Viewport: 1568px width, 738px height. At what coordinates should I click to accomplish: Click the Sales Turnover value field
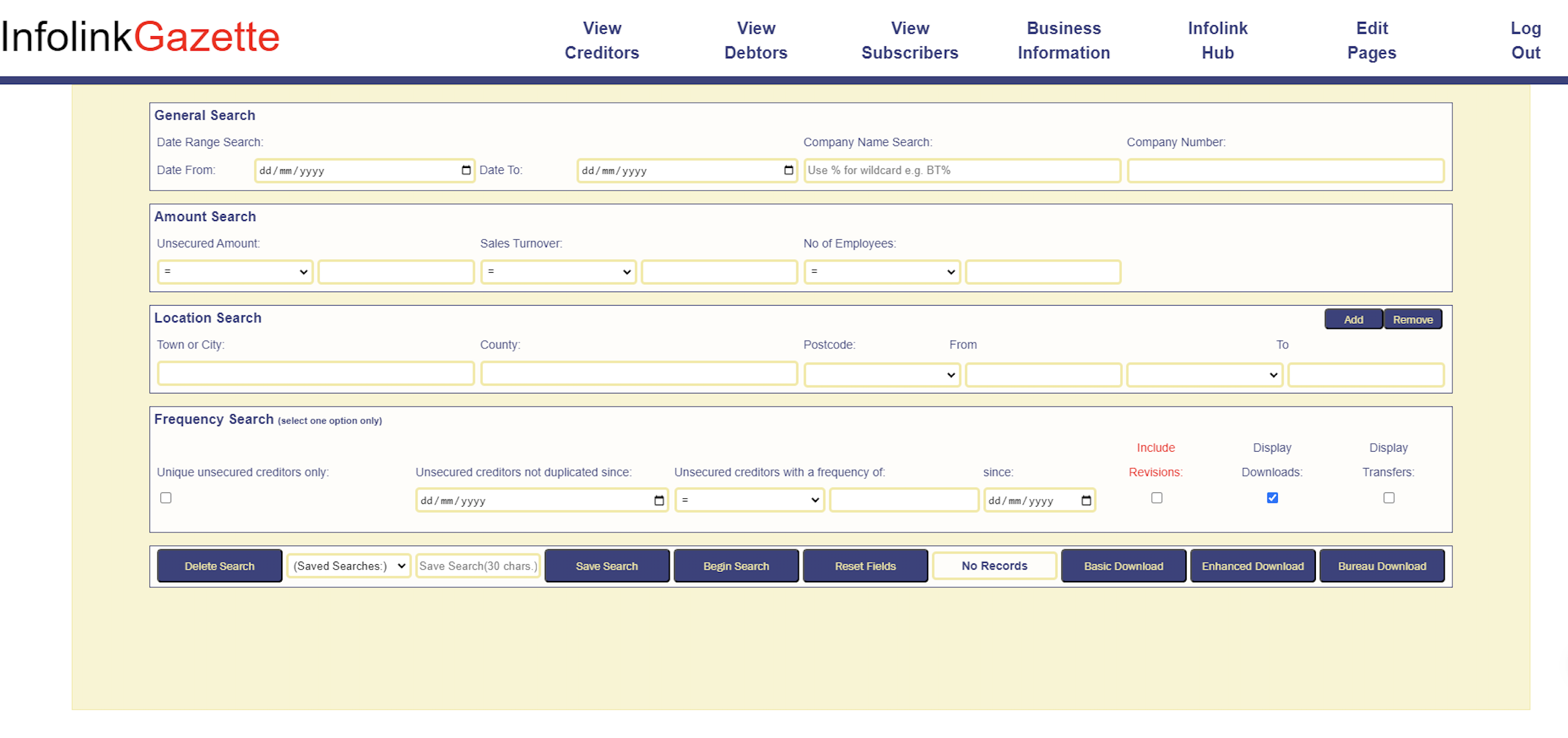tap(719, 272)
